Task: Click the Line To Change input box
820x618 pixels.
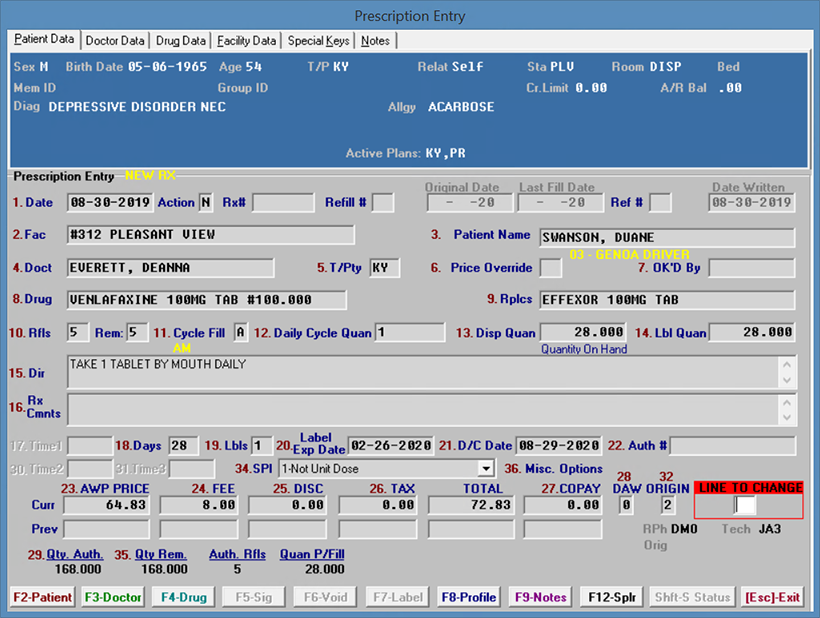Action: point(746,506)
